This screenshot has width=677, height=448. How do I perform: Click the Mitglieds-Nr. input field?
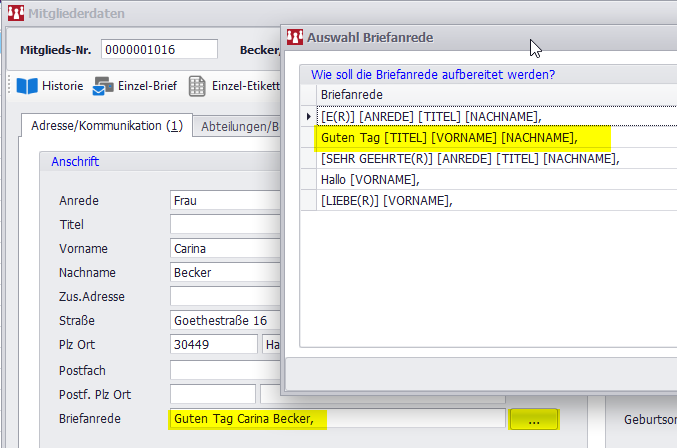tap(158, 50)
